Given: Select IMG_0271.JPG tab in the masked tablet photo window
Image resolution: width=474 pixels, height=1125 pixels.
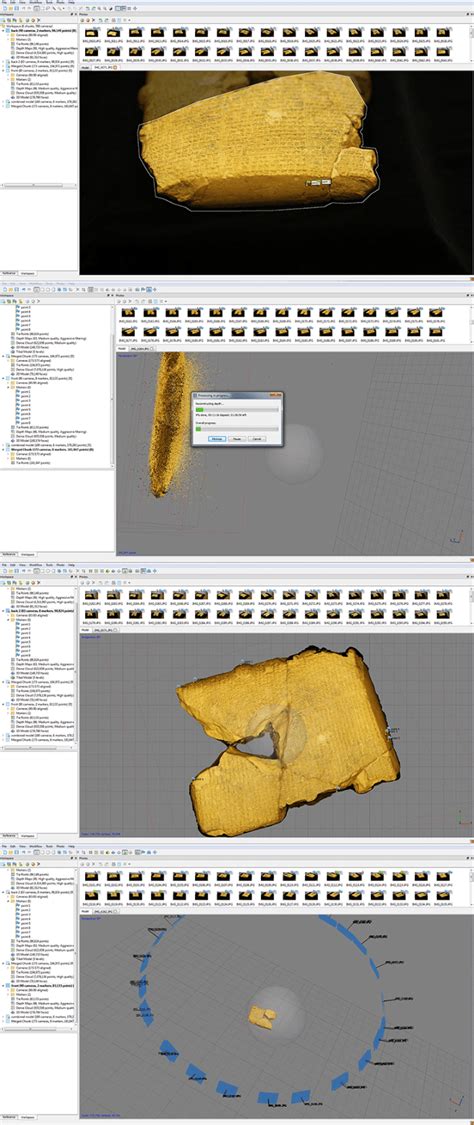Looking at the screenshot, I should point(104,68).
